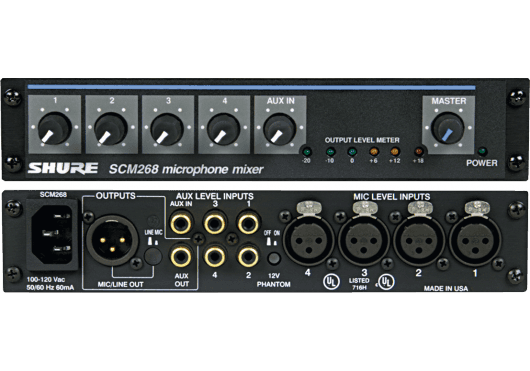Click the +6 output level LED
Image resolution: width=530 pixels, height=371 pixels.
coord(374,152)
